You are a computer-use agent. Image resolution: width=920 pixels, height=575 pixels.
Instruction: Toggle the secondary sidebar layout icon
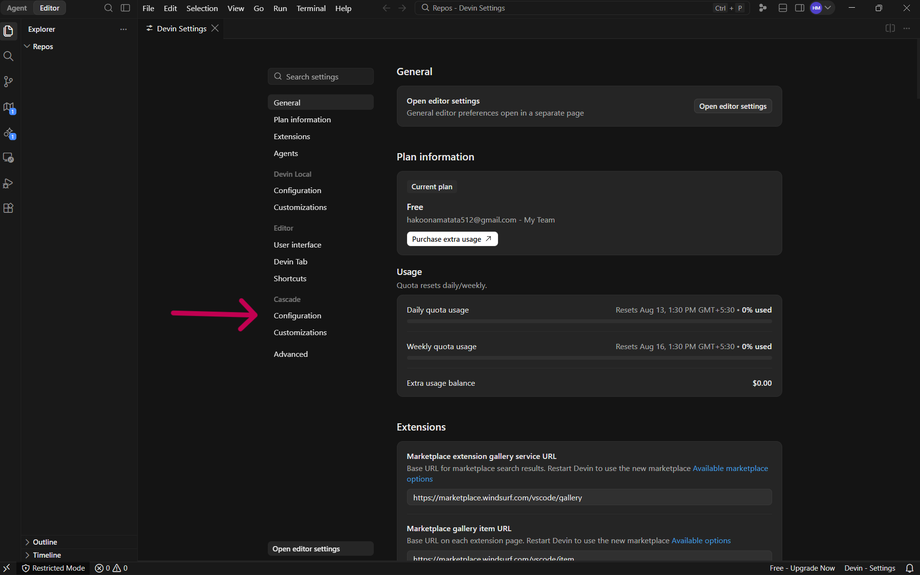coord(799,8)
